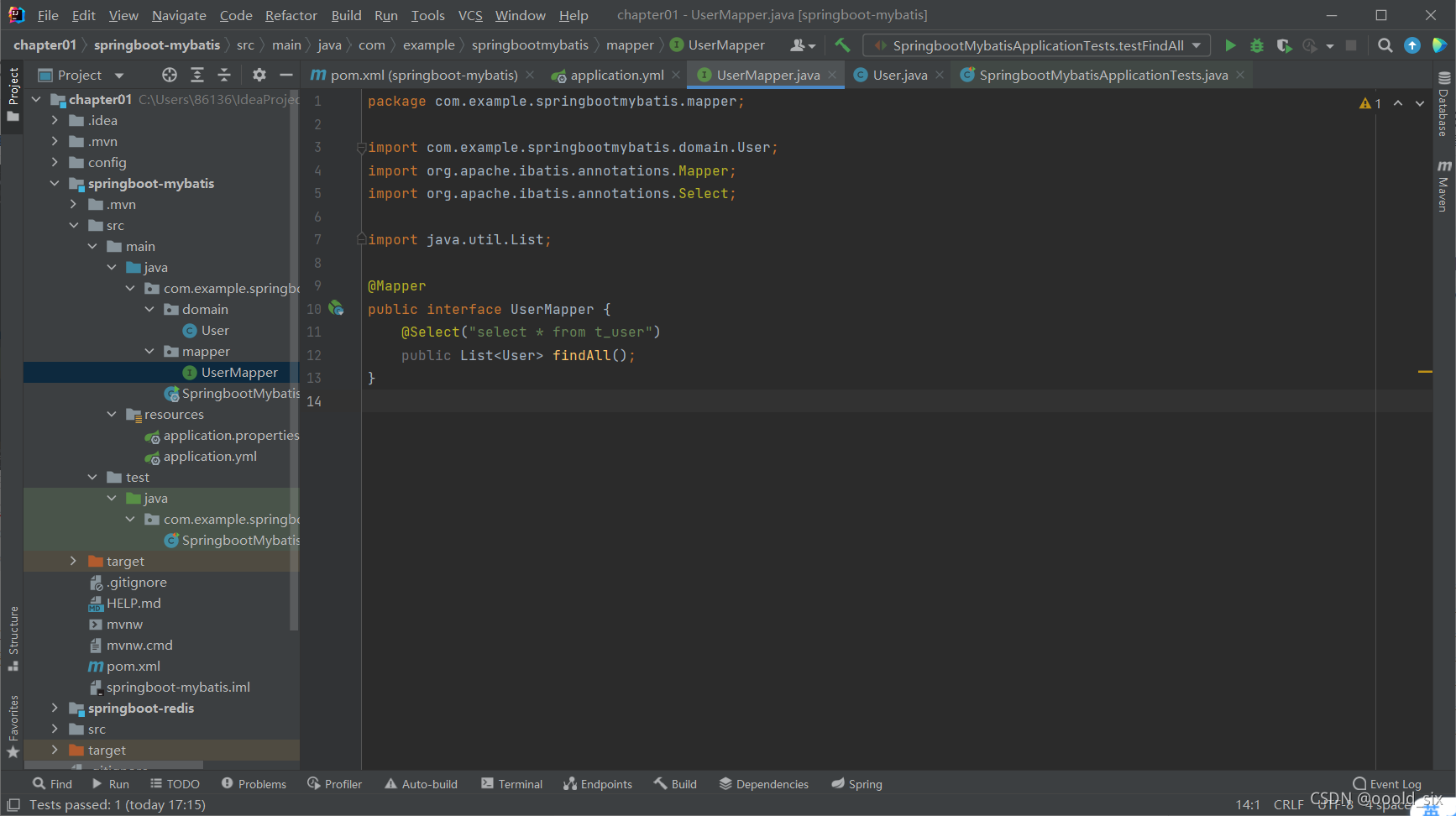Click the mapper breadcrumb in navigation bar
Image resolution: width=1456 pixels, height=816 pixels.
630,45
